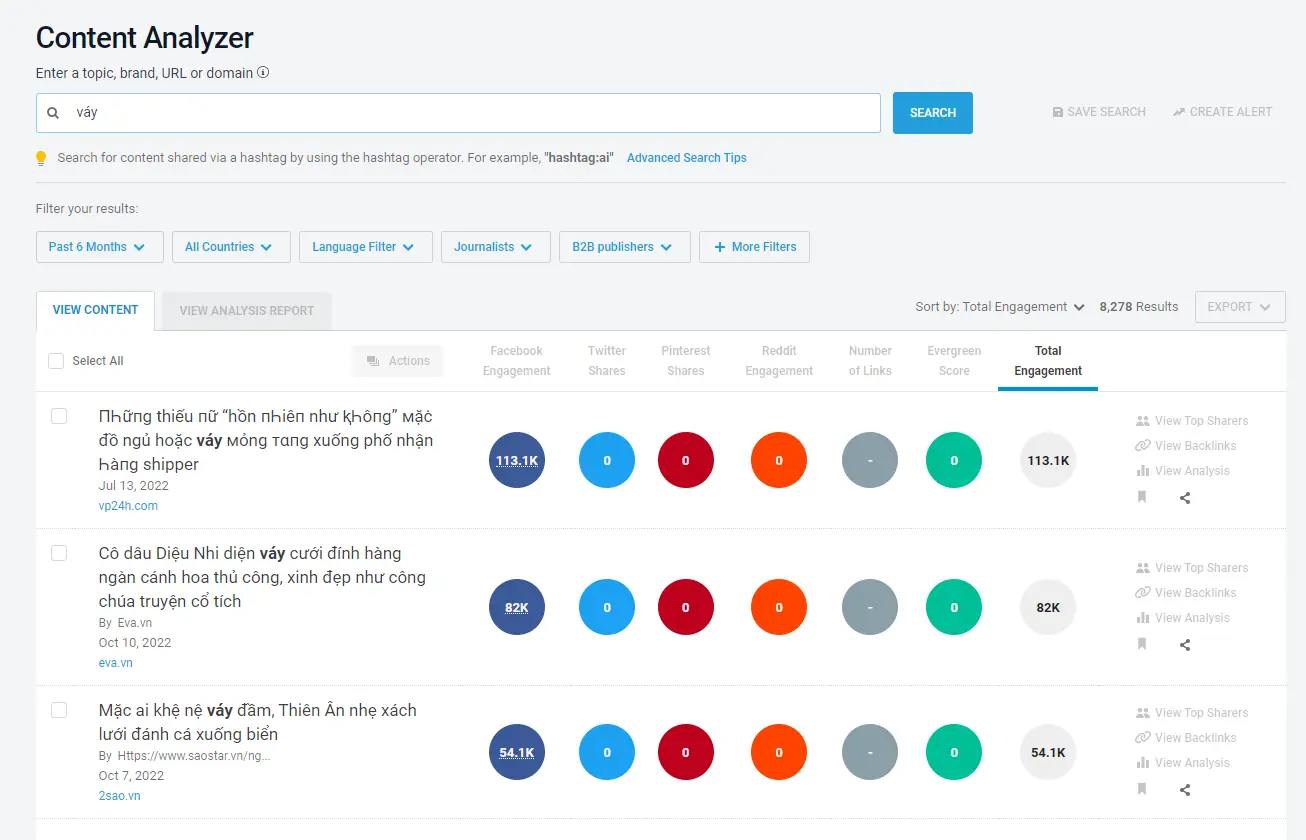Switch to the View Analysis Report tab
Image resolution: width=1306 pixels, height=840 pixels.
[246, 311]
